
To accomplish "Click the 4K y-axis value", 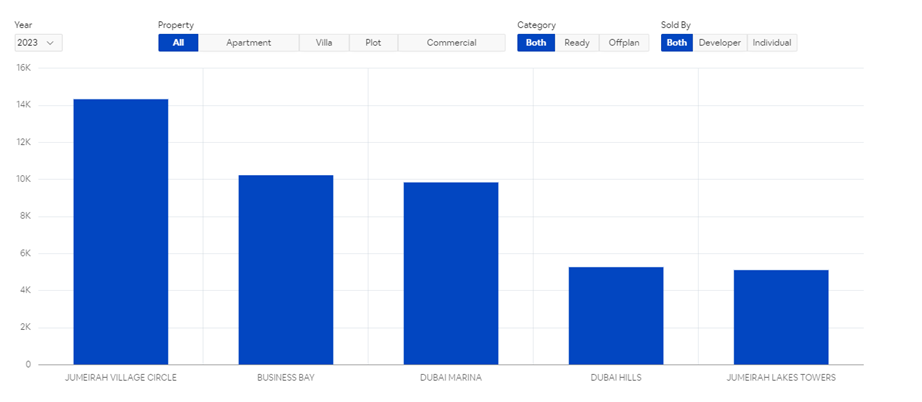I will tap(25, 290).
